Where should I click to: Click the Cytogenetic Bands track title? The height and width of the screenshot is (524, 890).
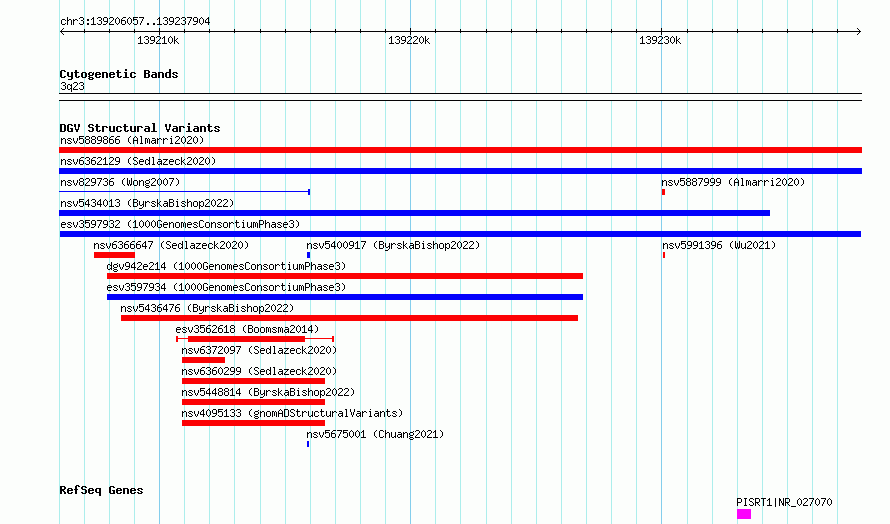tap(119, 74)
